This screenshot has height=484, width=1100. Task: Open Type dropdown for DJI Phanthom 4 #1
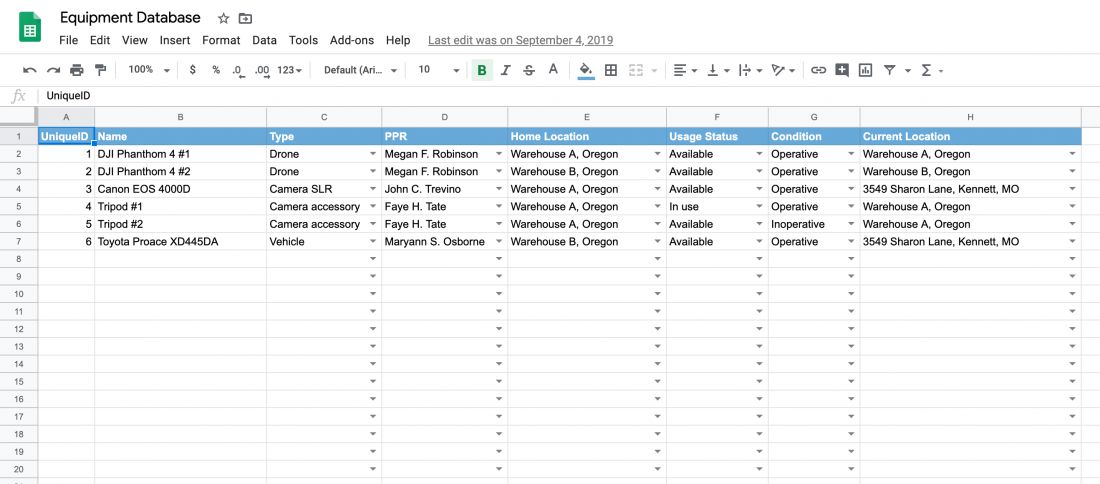(x=373, y=154)
